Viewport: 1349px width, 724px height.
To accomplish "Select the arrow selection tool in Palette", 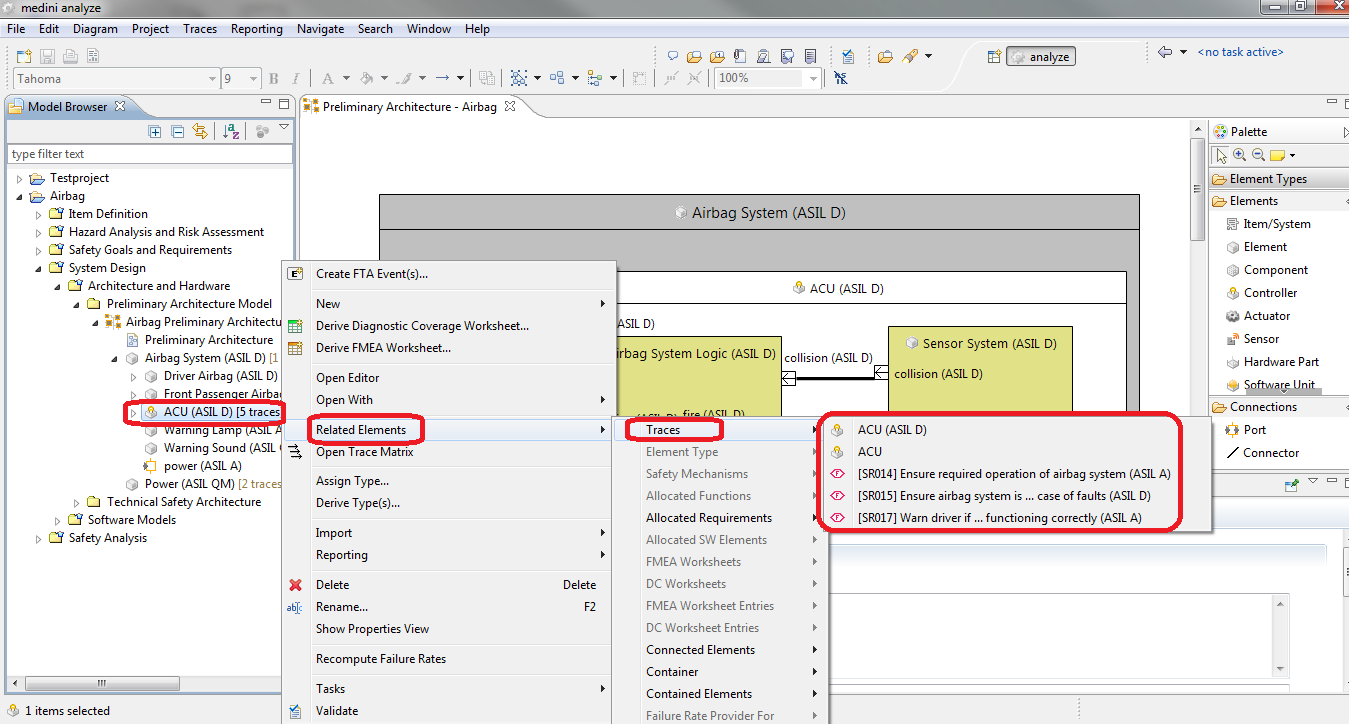I will click(x=1222, y=155).
